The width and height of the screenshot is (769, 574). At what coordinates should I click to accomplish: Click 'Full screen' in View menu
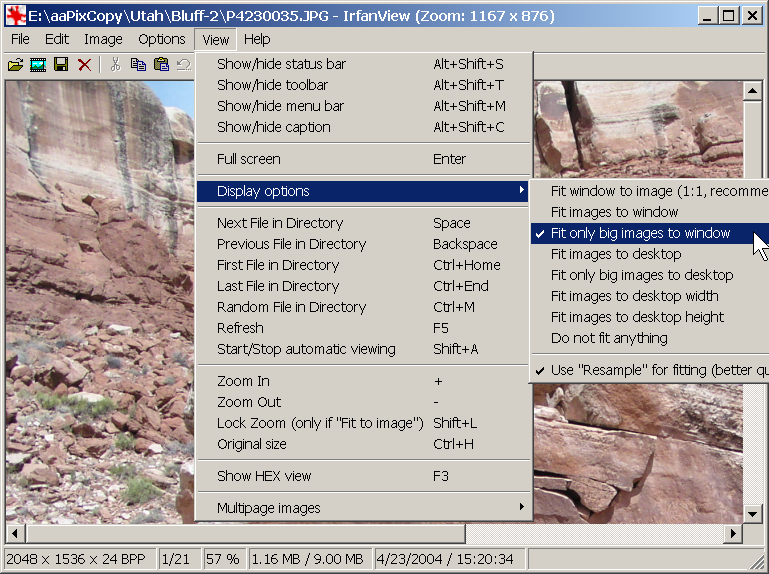pyautogui.click(x=249, y=159)
